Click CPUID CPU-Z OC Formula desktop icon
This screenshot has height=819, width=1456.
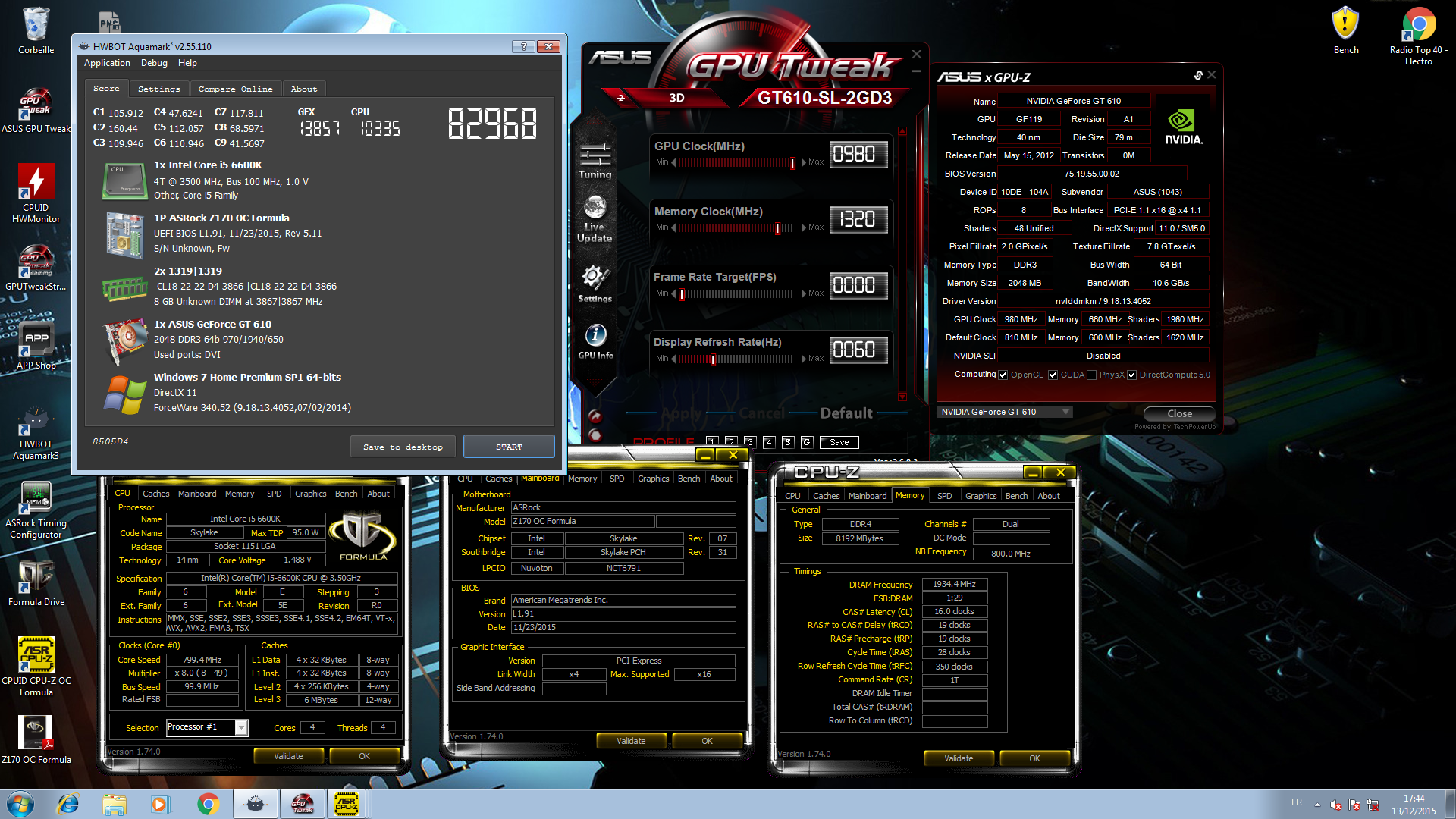[x=36, y=667]
